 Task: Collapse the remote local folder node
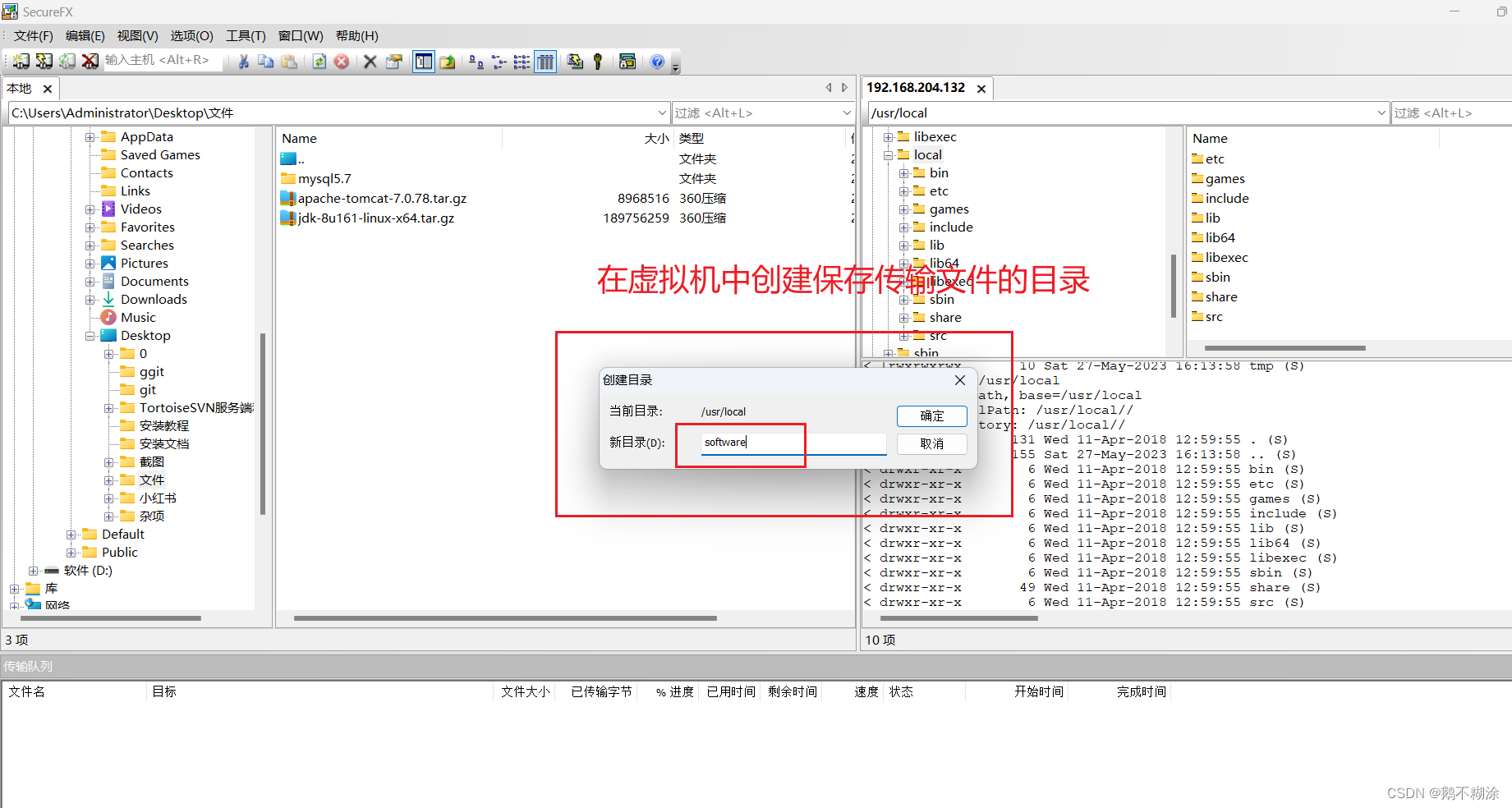pos(888,155)
